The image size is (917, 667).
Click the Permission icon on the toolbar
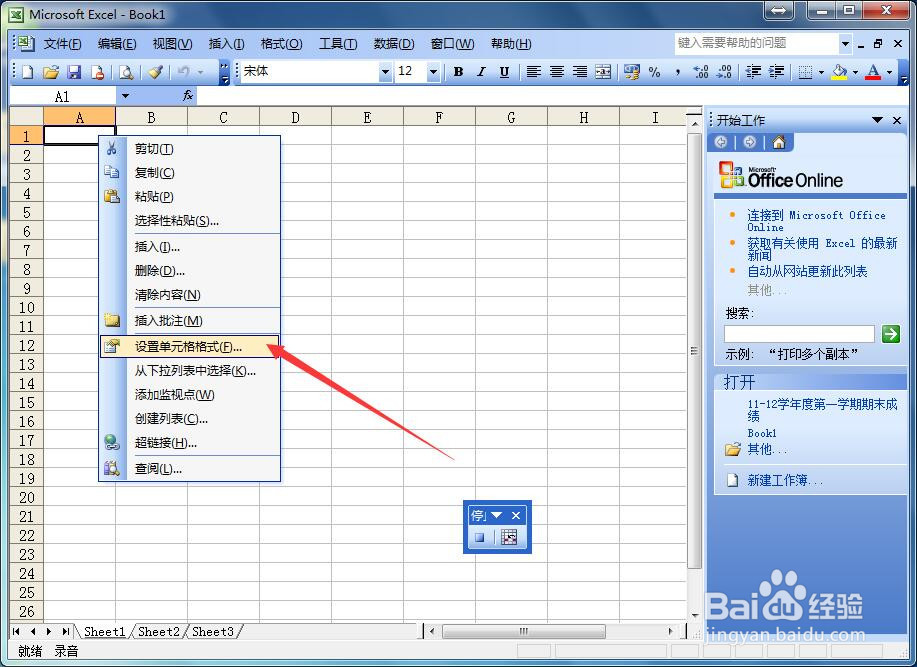point(98,72)
